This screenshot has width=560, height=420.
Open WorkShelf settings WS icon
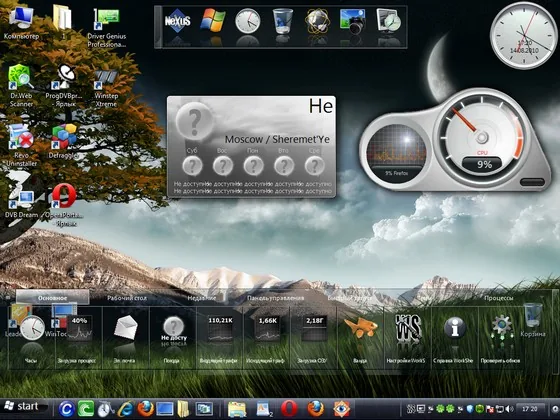pos(408,328)
